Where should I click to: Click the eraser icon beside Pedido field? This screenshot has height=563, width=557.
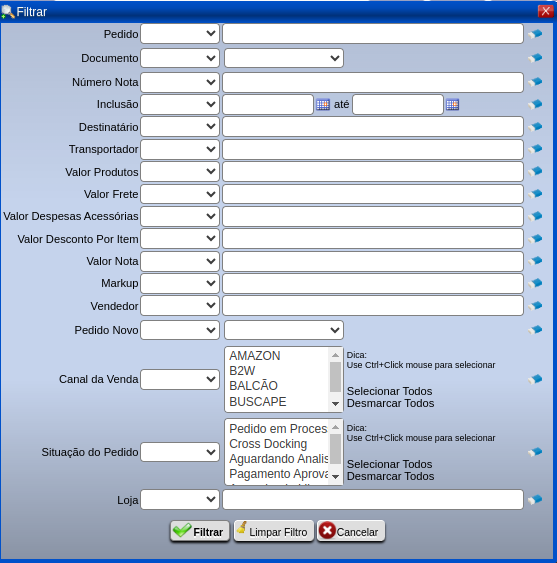535,34
